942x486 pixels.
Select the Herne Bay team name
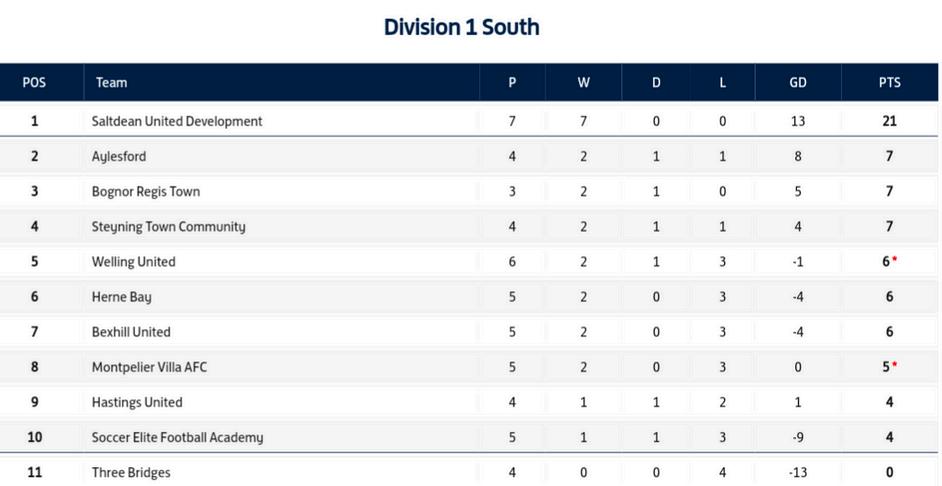click(121, 297)
